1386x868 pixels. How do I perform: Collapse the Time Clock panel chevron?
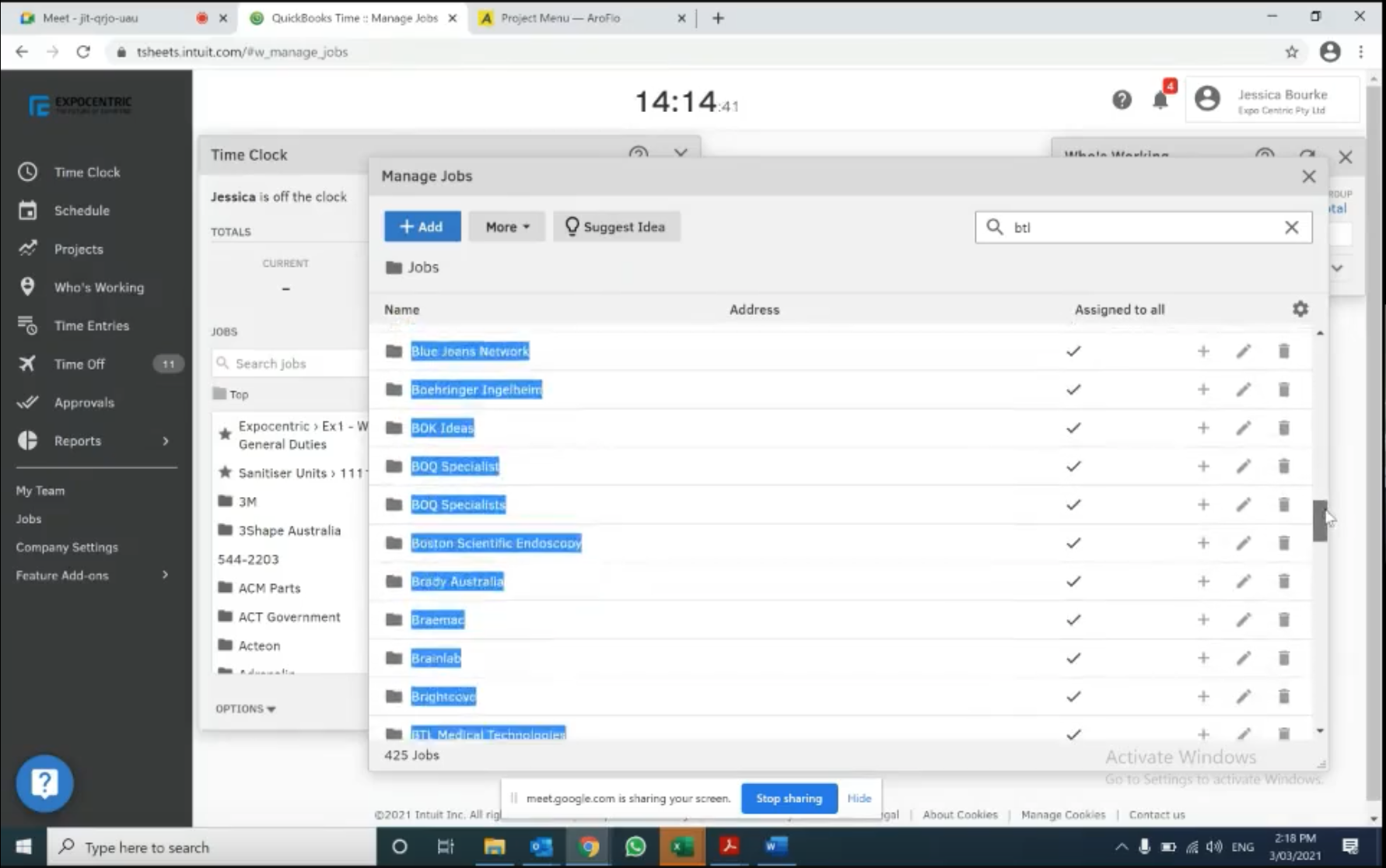tap(681, 153)
